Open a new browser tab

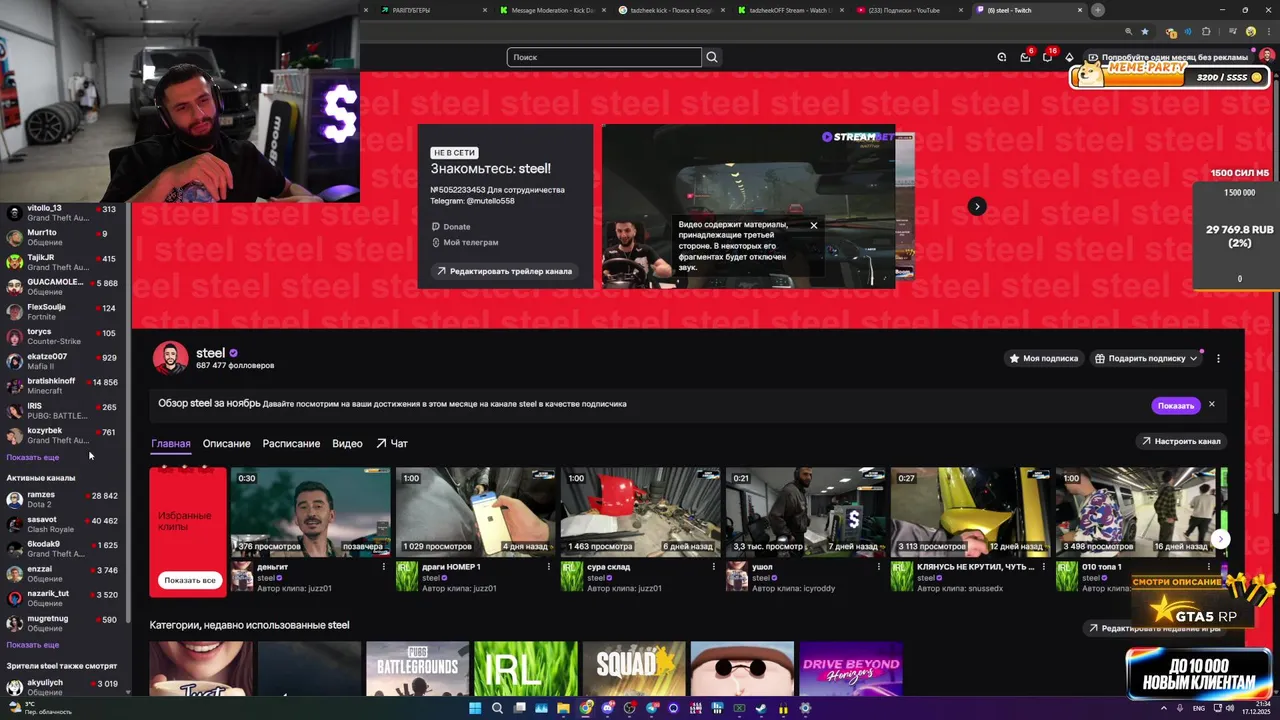(x=1098, y=10)
